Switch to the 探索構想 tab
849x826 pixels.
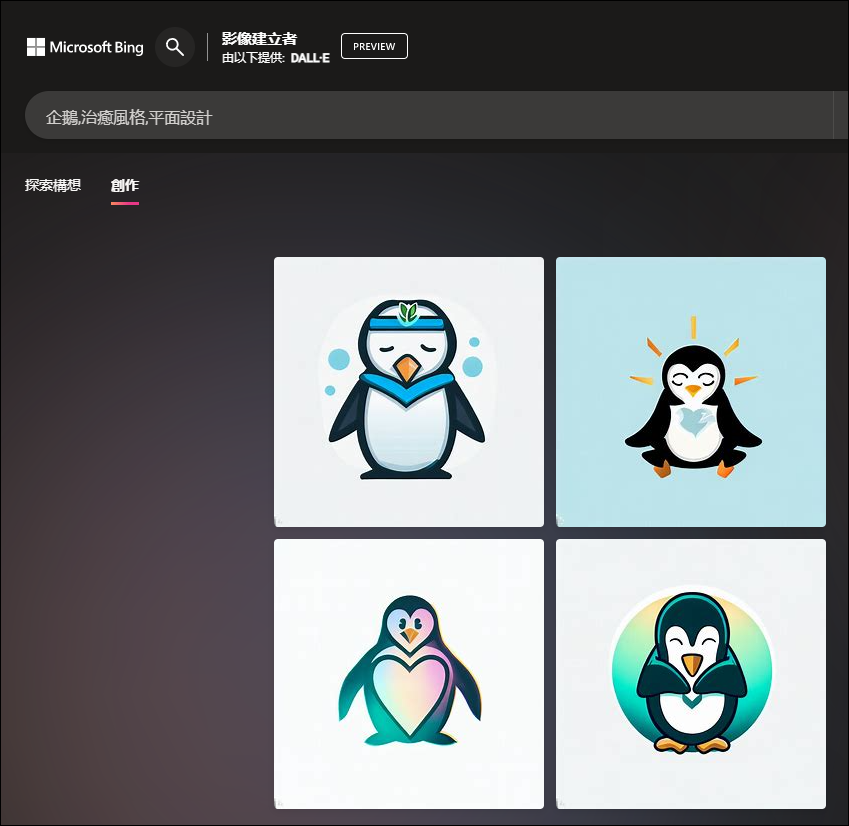click(x=53, y=186)
